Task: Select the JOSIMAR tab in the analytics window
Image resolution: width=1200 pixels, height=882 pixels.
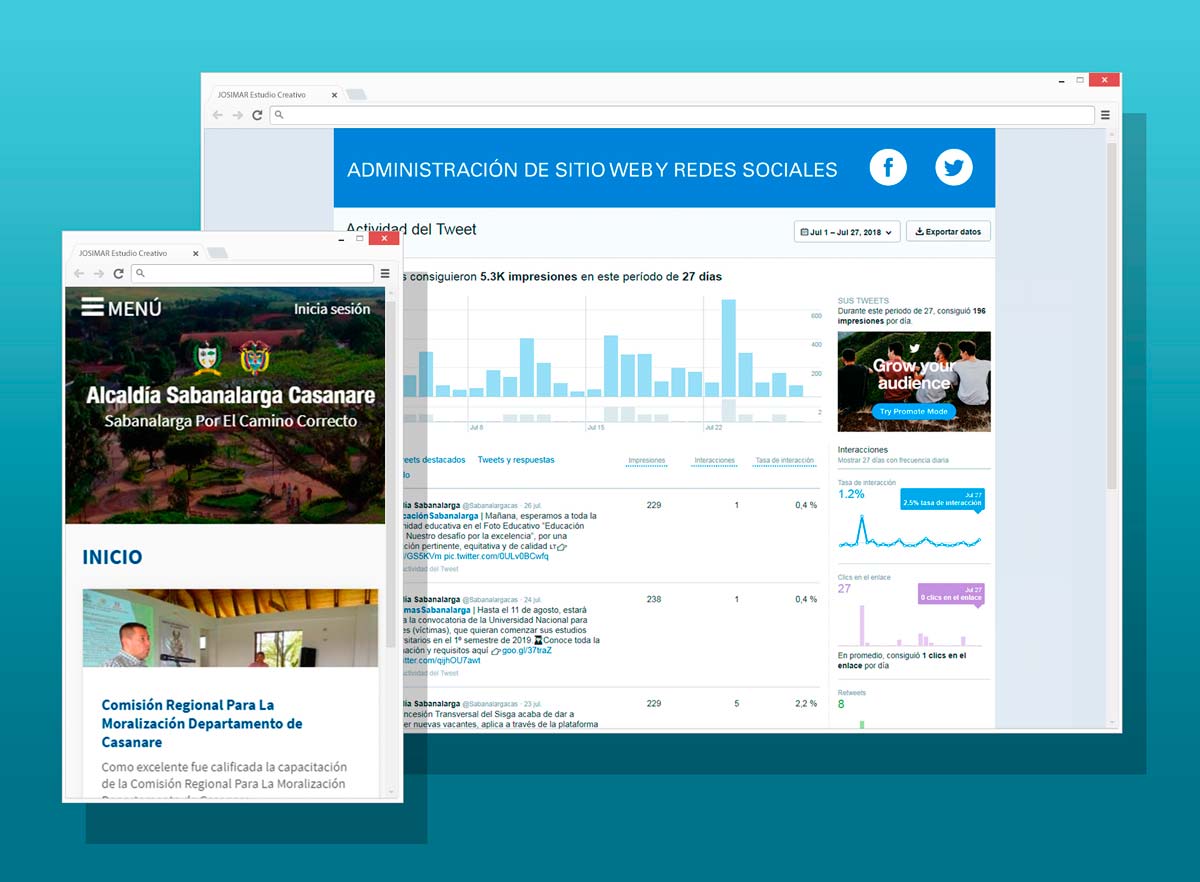Action: [273, 94]
